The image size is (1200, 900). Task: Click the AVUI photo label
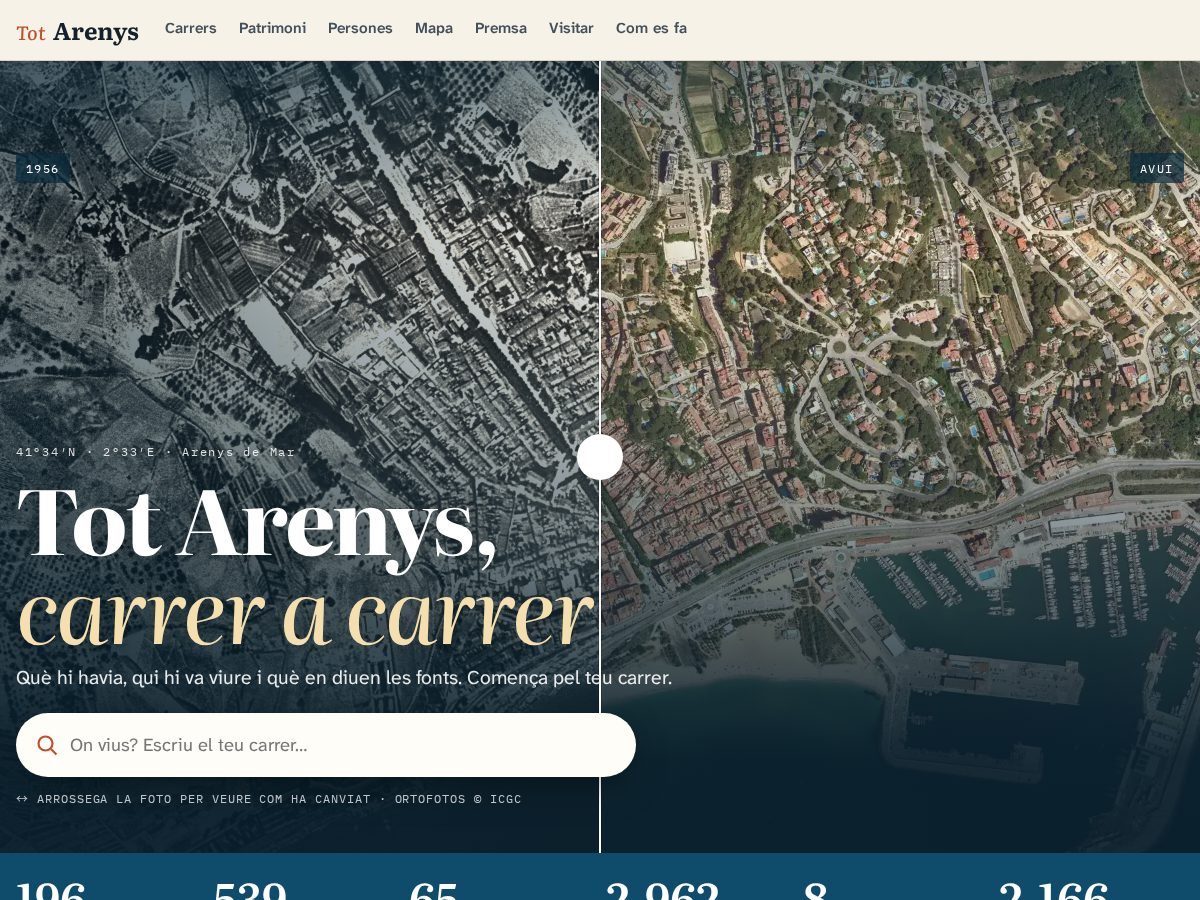coord(1157,169)
